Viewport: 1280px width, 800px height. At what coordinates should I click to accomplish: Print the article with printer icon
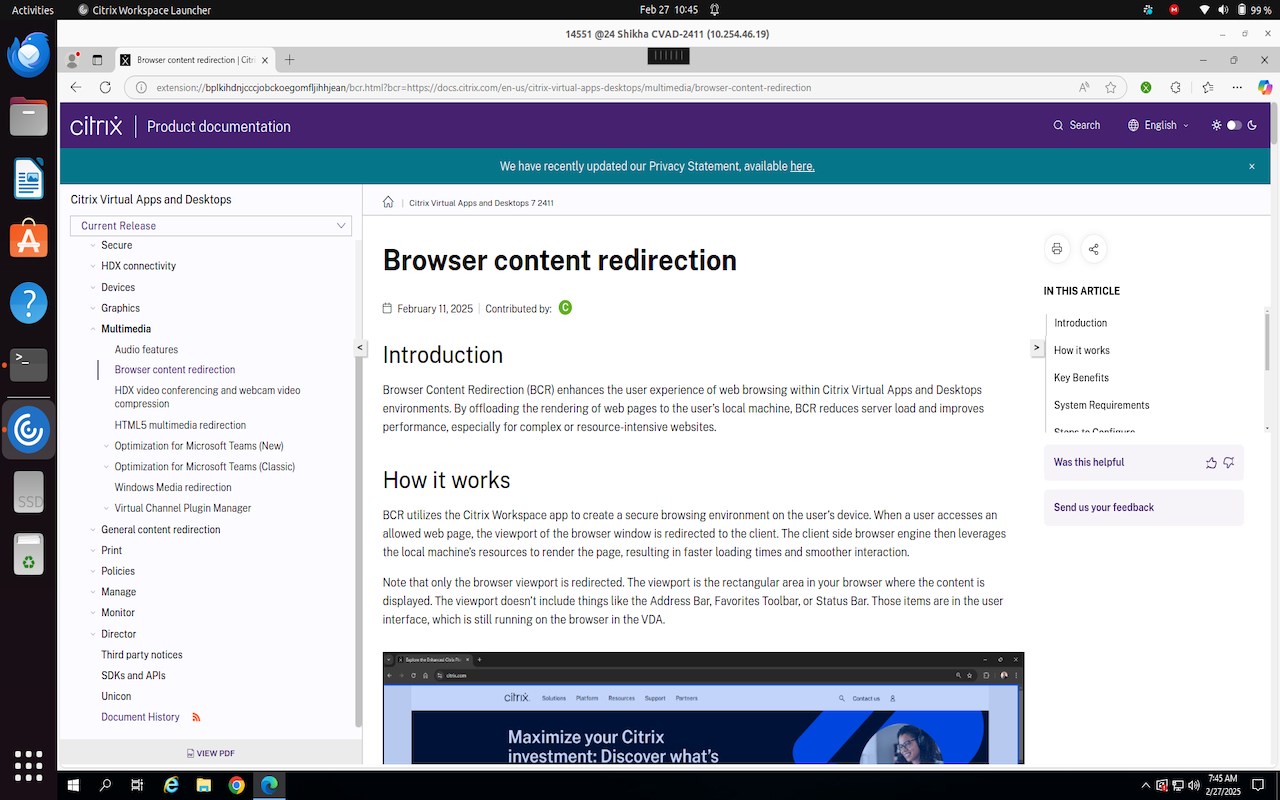click(1057, 249)
